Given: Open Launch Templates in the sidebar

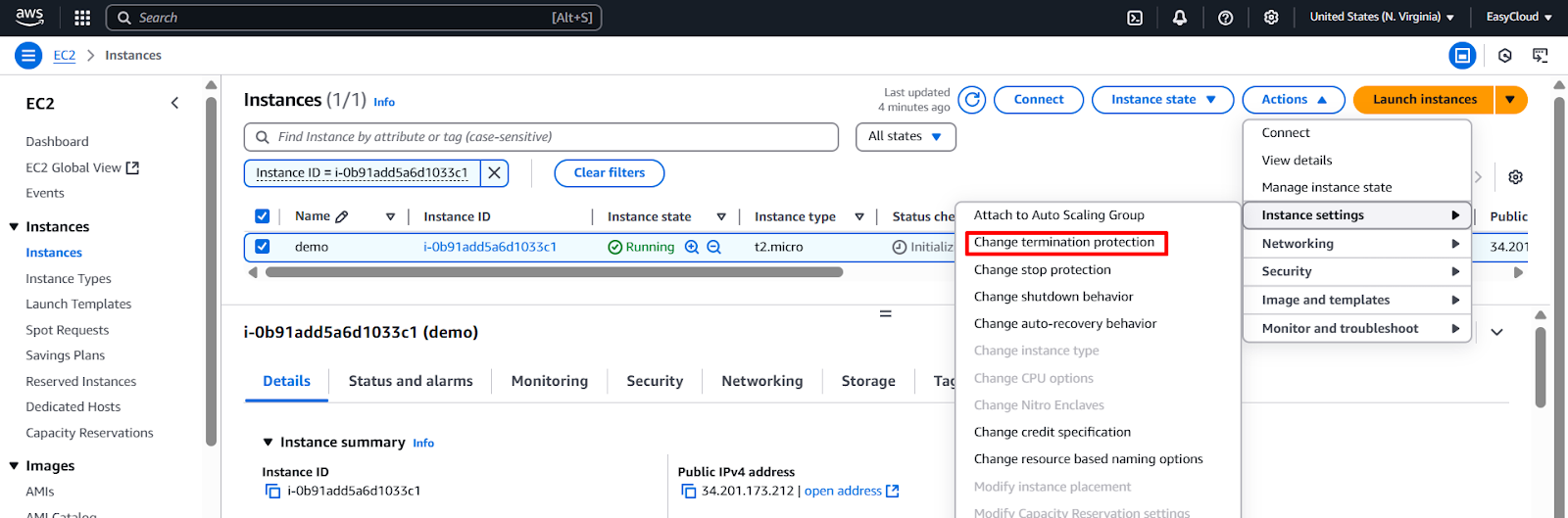Looking at the screenshot, I should (78, 305).
